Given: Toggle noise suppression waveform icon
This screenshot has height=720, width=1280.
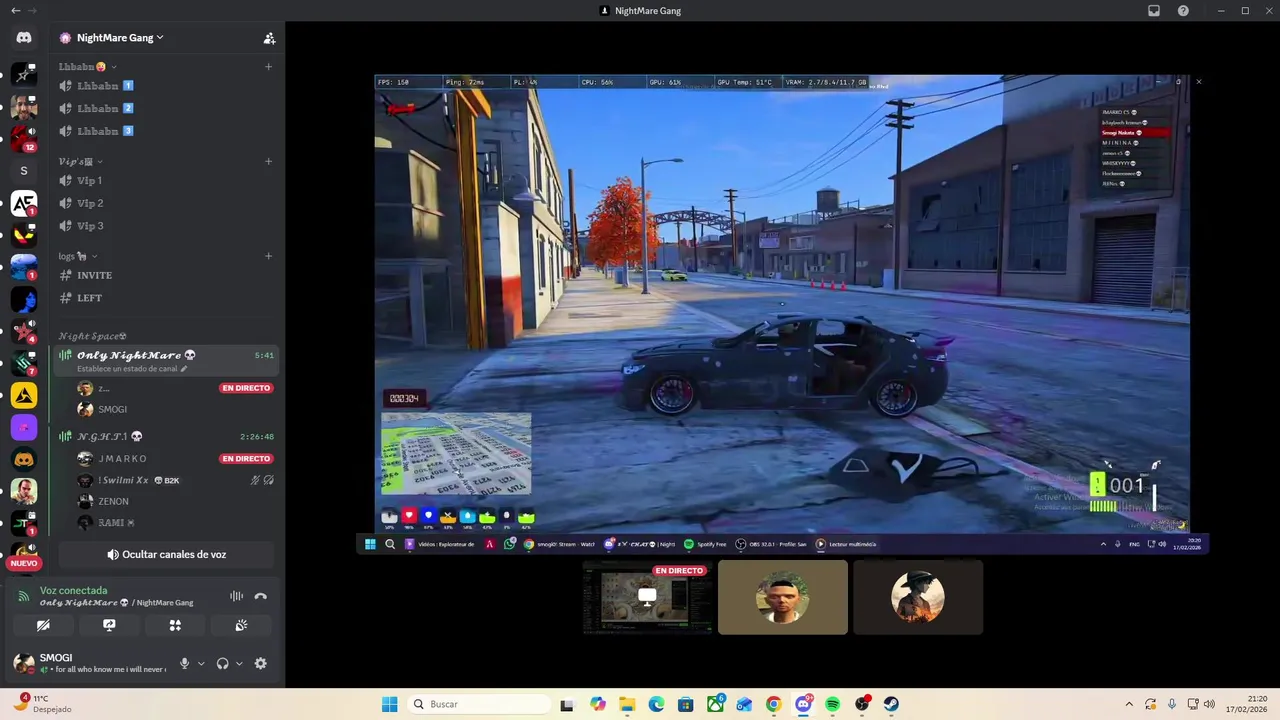Looking at the screenshot, I should click(x=236, y=596).
